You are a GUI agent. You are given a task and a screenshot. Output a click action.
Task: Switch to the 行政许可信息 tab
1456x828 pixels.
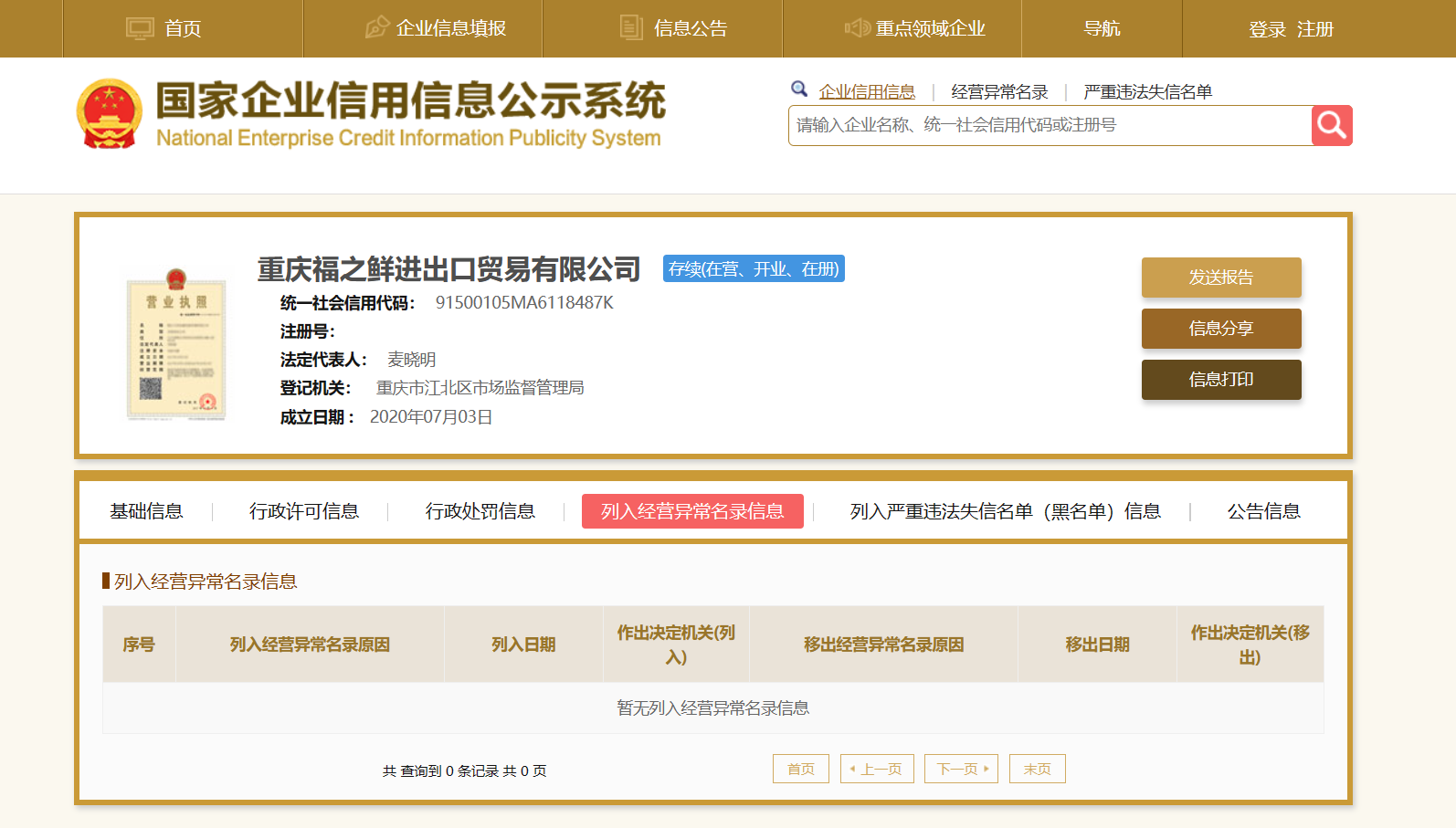pos(304,511)
